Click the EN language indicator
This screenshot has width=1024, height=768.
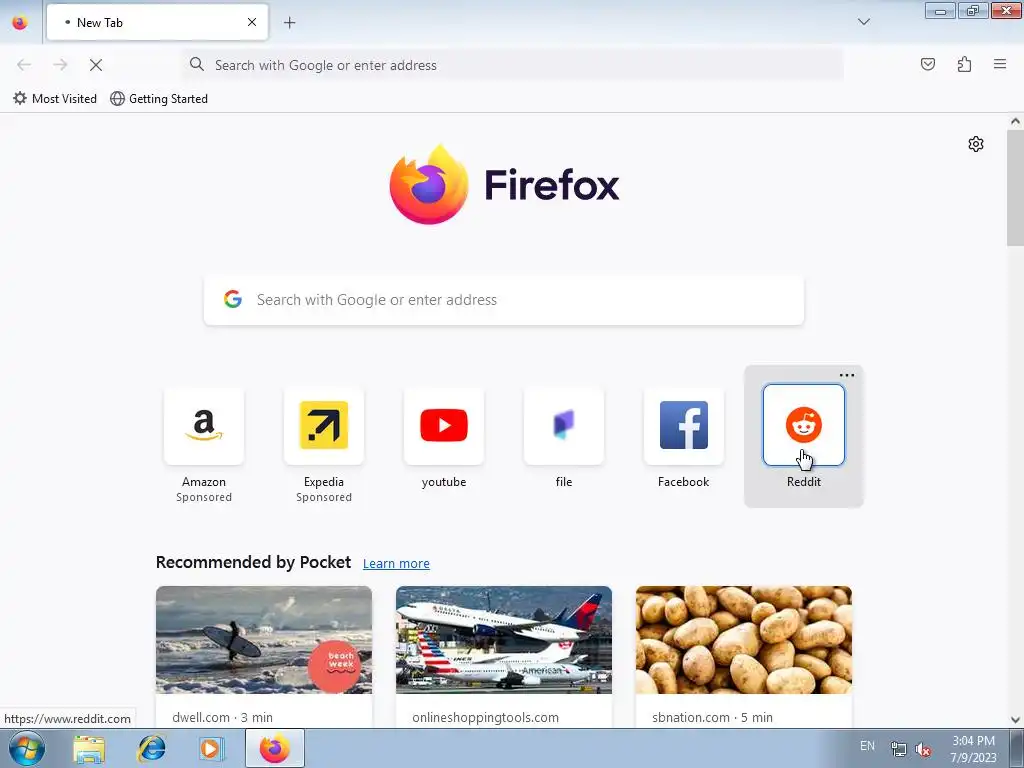coord(867,746)
